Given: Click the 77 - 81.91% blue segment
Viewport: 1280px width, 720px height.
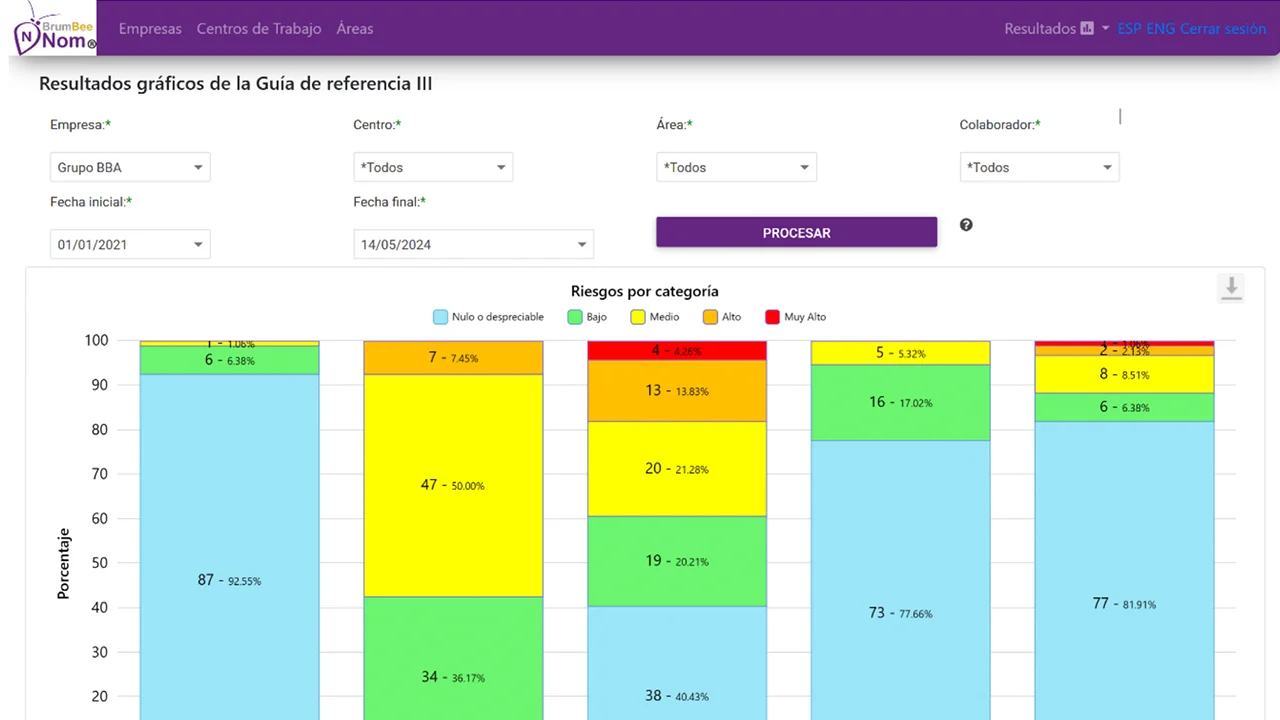Looking at the screenshot, I should 1124,570.
